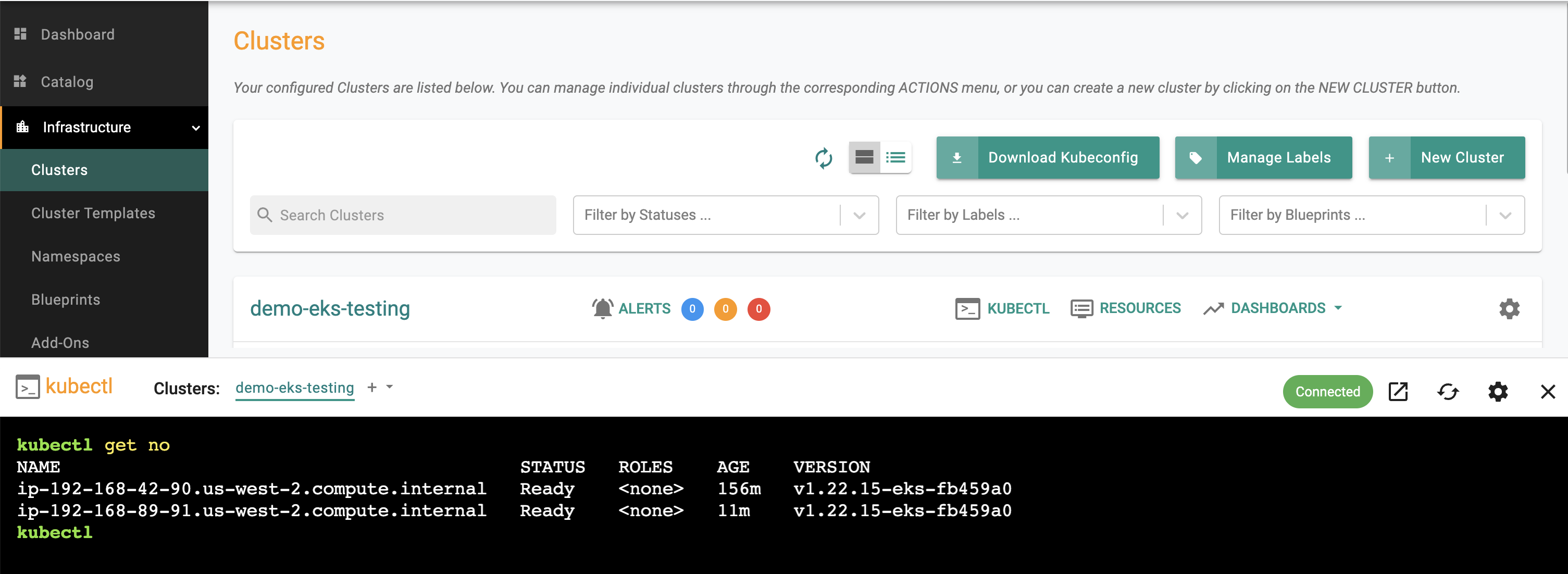Click the demo-eks-testing cluster link
This screenshot has height=574, width=1568.
coord(330,308)
